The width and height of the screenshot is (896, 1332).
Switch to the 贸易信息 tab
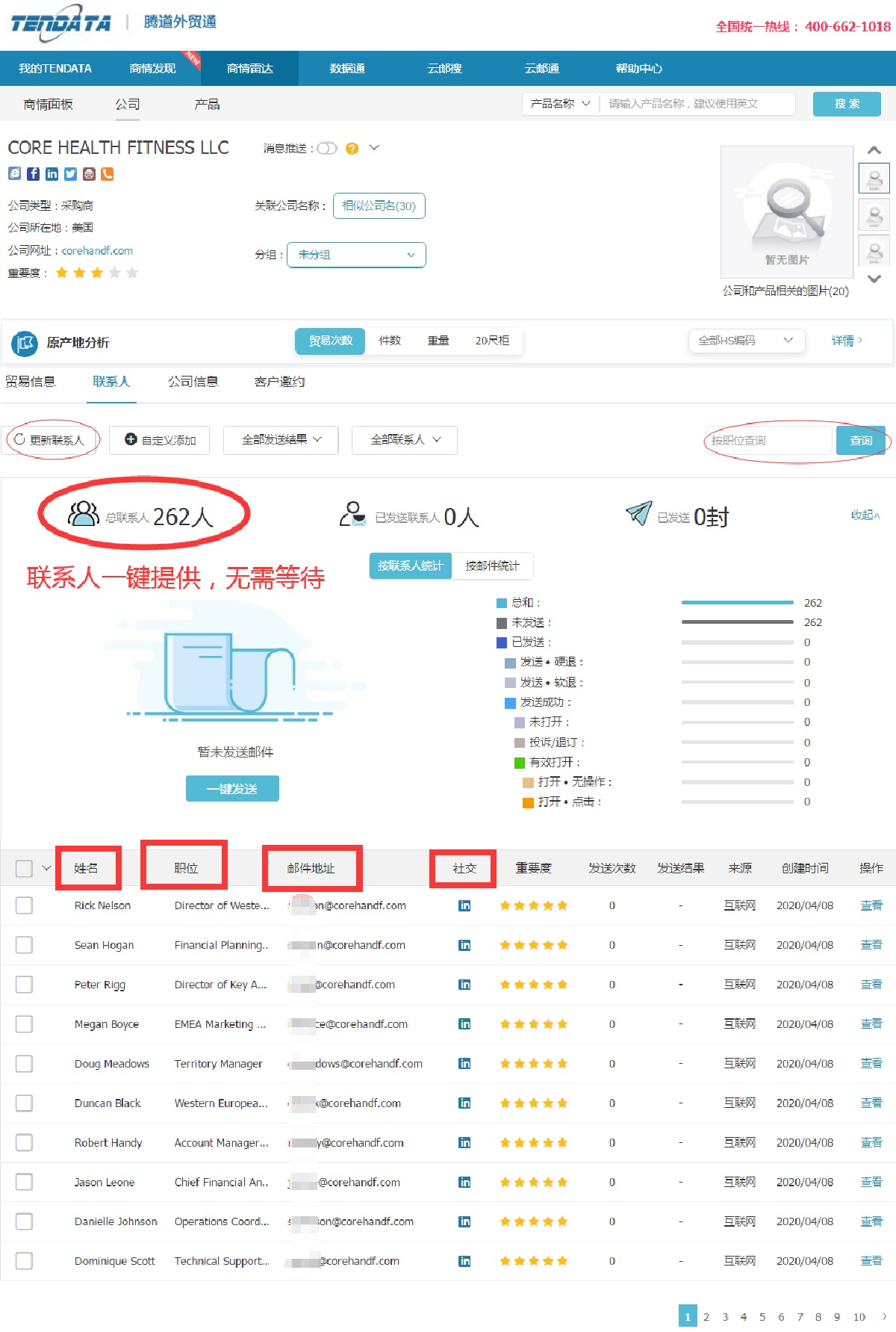[31, 382]
